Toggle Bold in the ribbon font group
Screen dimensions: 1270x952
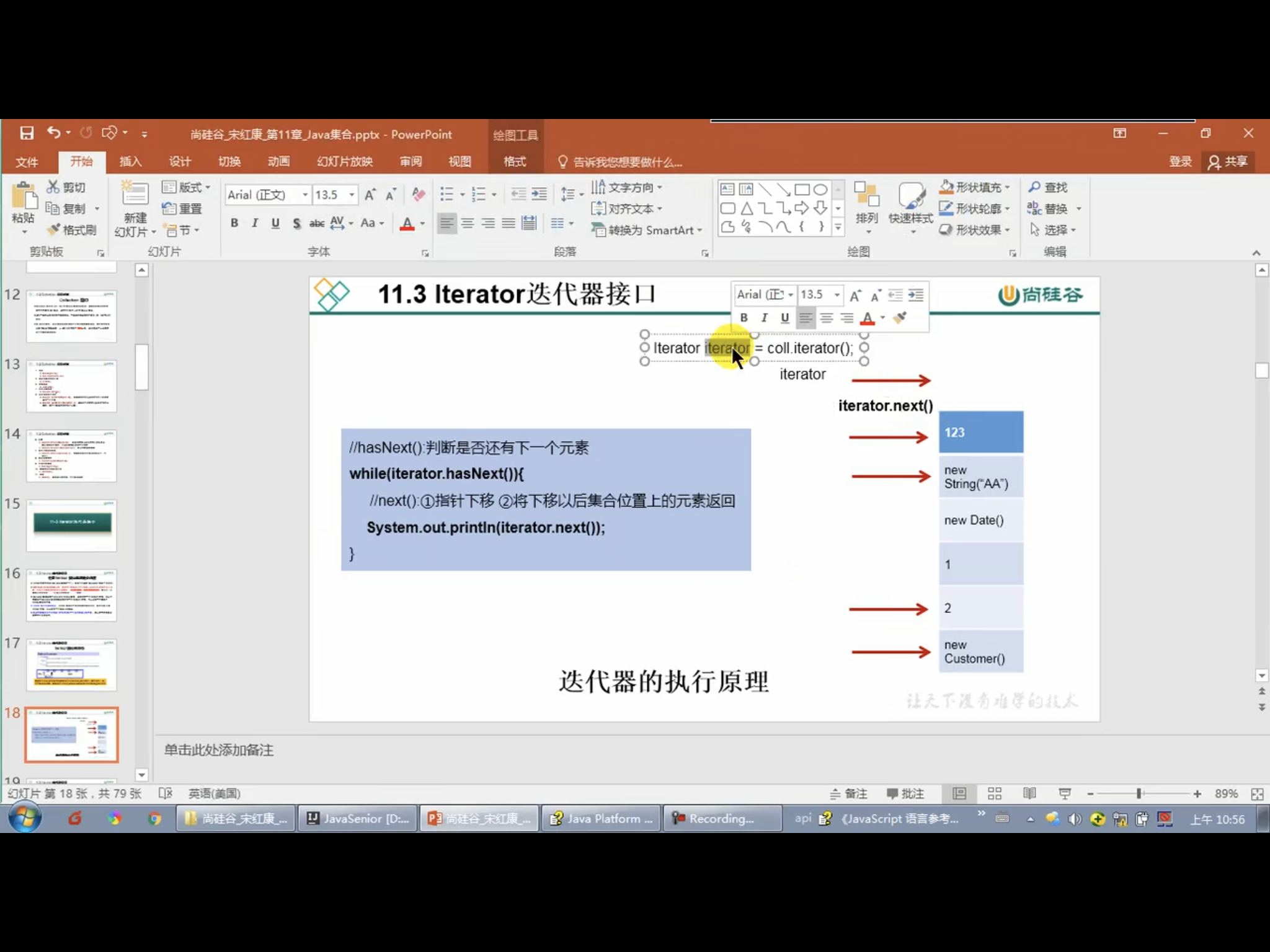point(234,223)
